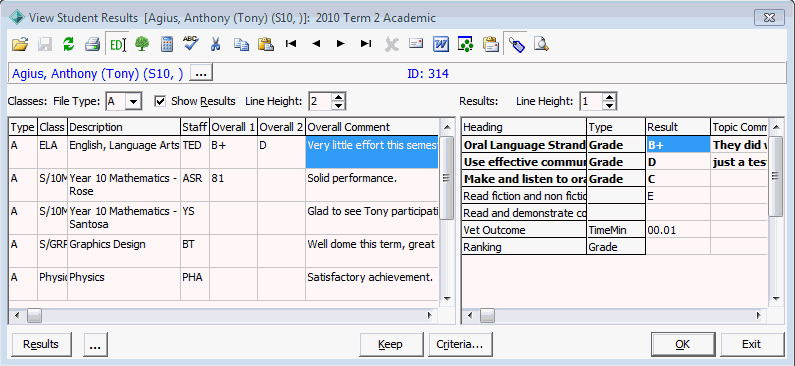
Task: Run the ABC spell check icon
Action: pos(191,44)
